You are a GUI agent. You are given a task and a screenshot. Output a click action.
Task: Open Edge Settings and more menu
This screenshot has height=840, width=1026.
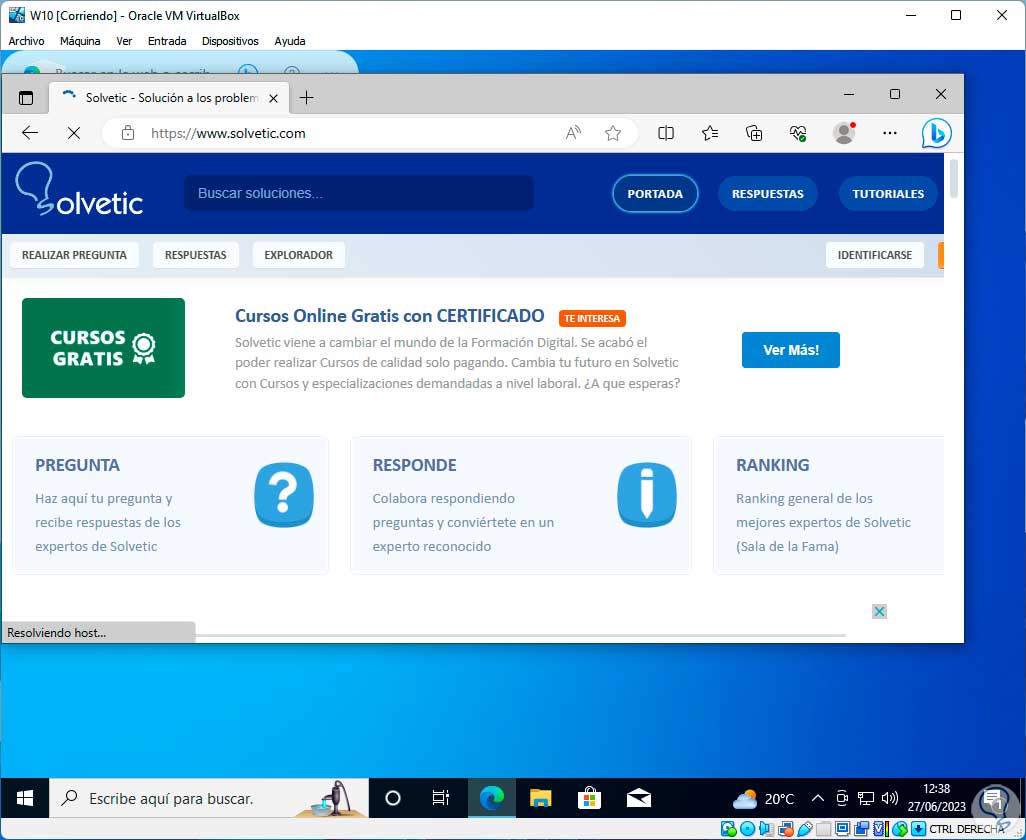889,133
